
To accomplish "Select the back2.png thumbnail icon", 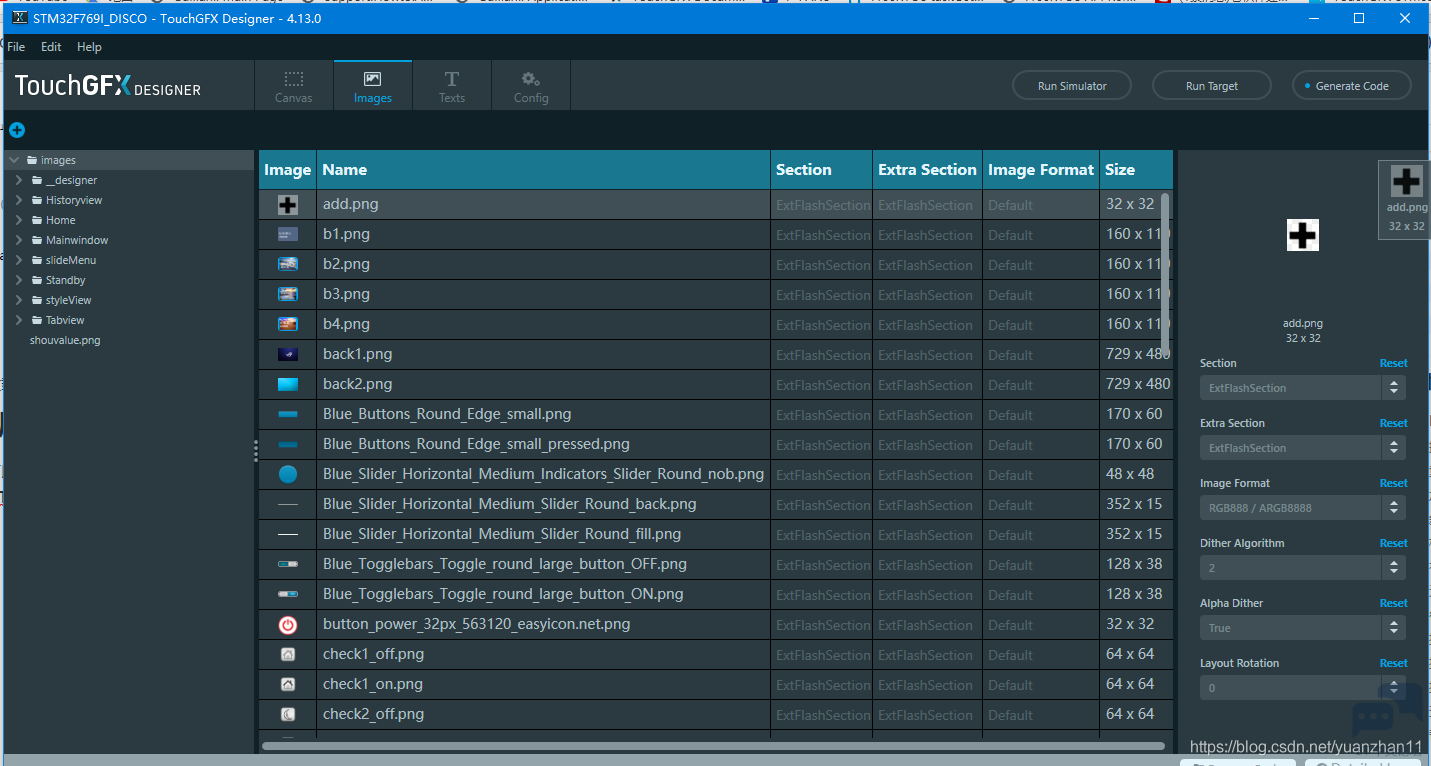I will [x=288, y=384].
